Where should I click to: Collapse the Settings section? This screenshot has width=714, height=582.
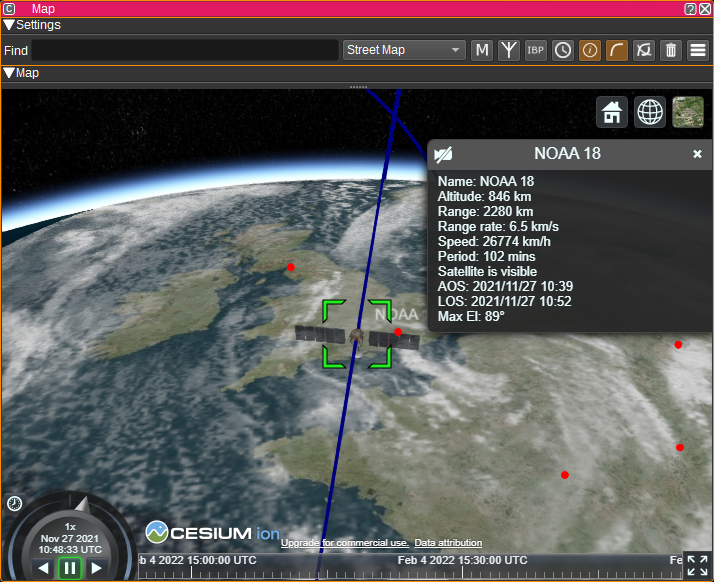point(9,25)
